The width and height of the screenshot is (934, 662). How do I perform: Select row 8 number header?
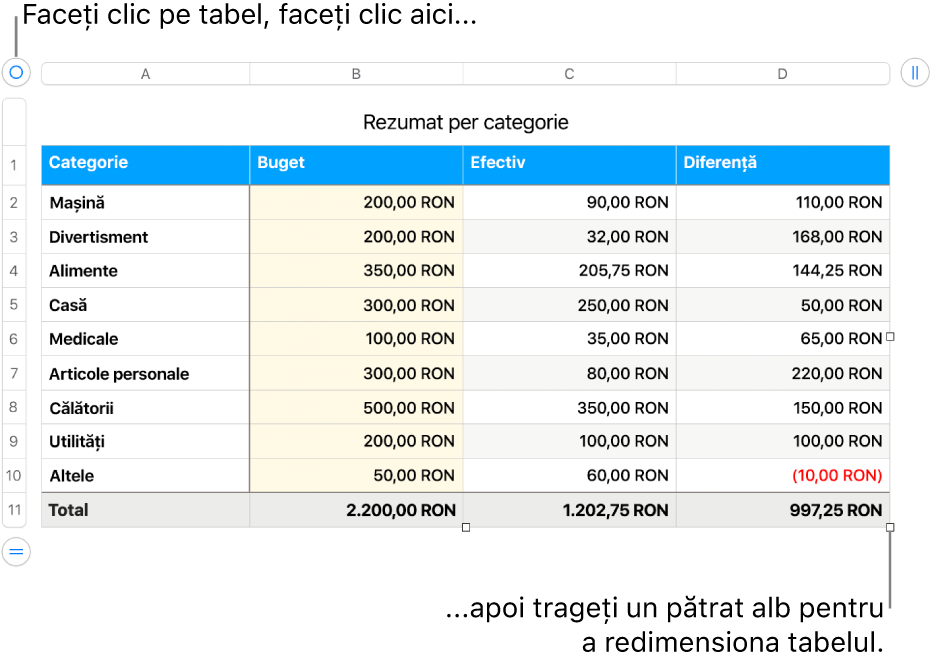pyautogui.click(x=14, y=408)
